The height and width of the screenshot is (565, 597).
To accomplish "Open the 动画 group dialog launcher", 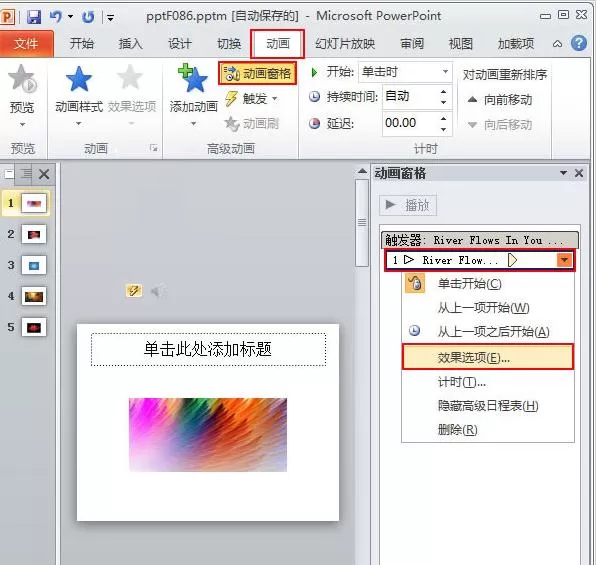I will [x=153, y=148].
